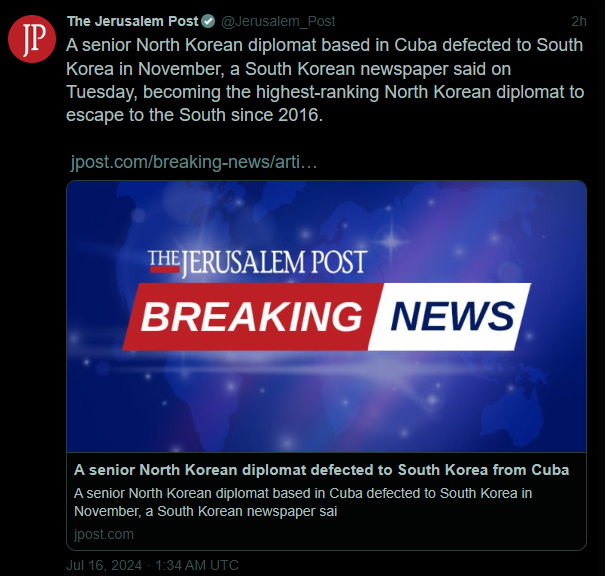This screenshot has width=605, height=576.
Task: Click 'November, a South Korean newspaper sai' card line
Action: pos(206,512)
